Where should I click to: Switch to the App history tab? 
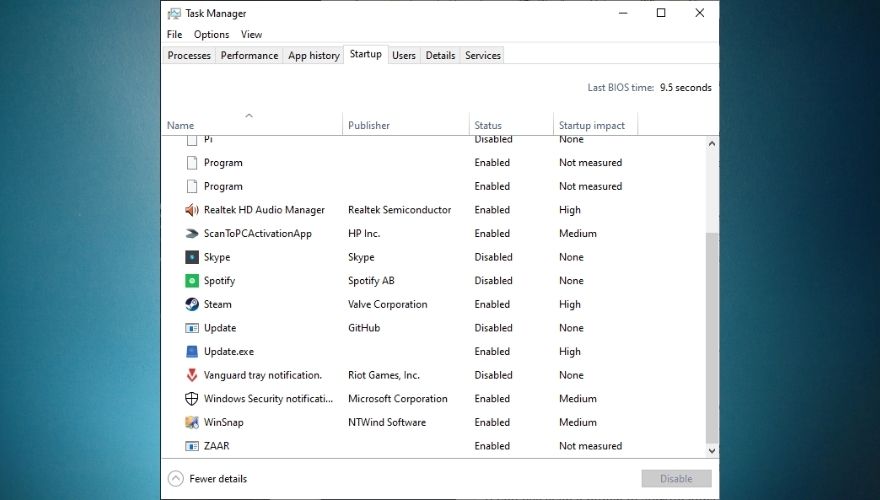[x=314, y=56]
